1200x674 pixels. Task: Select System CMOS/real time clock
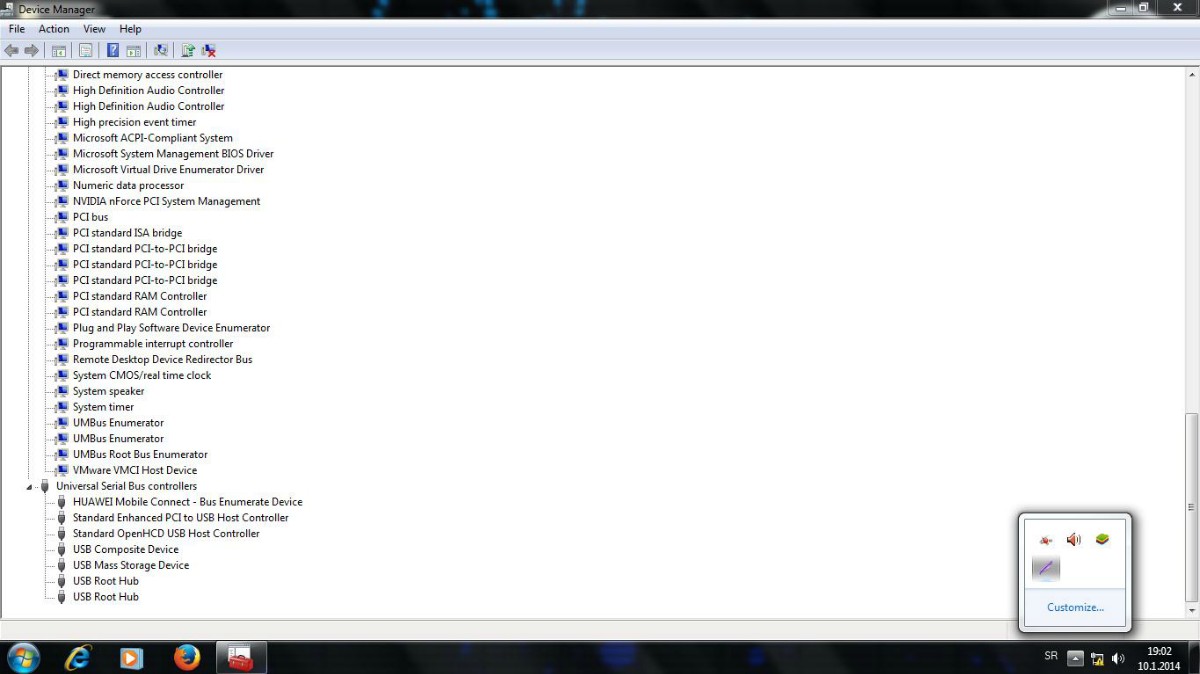pos(142,375)
